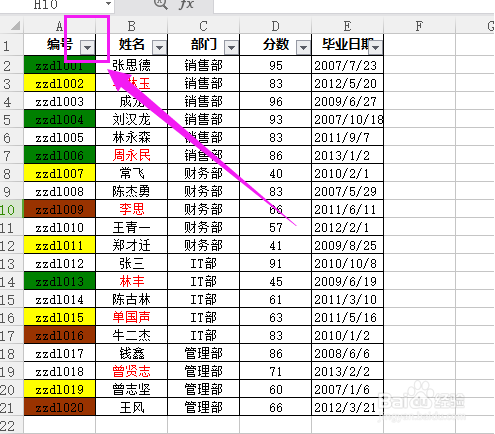Click score cell 71

[276, 372]
